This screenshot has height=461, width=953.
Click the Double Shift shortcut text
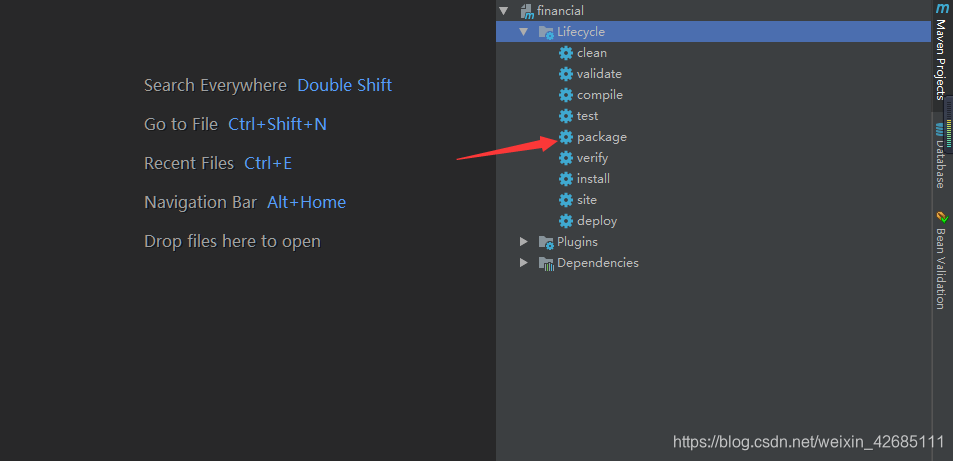[x=345, y=85]
